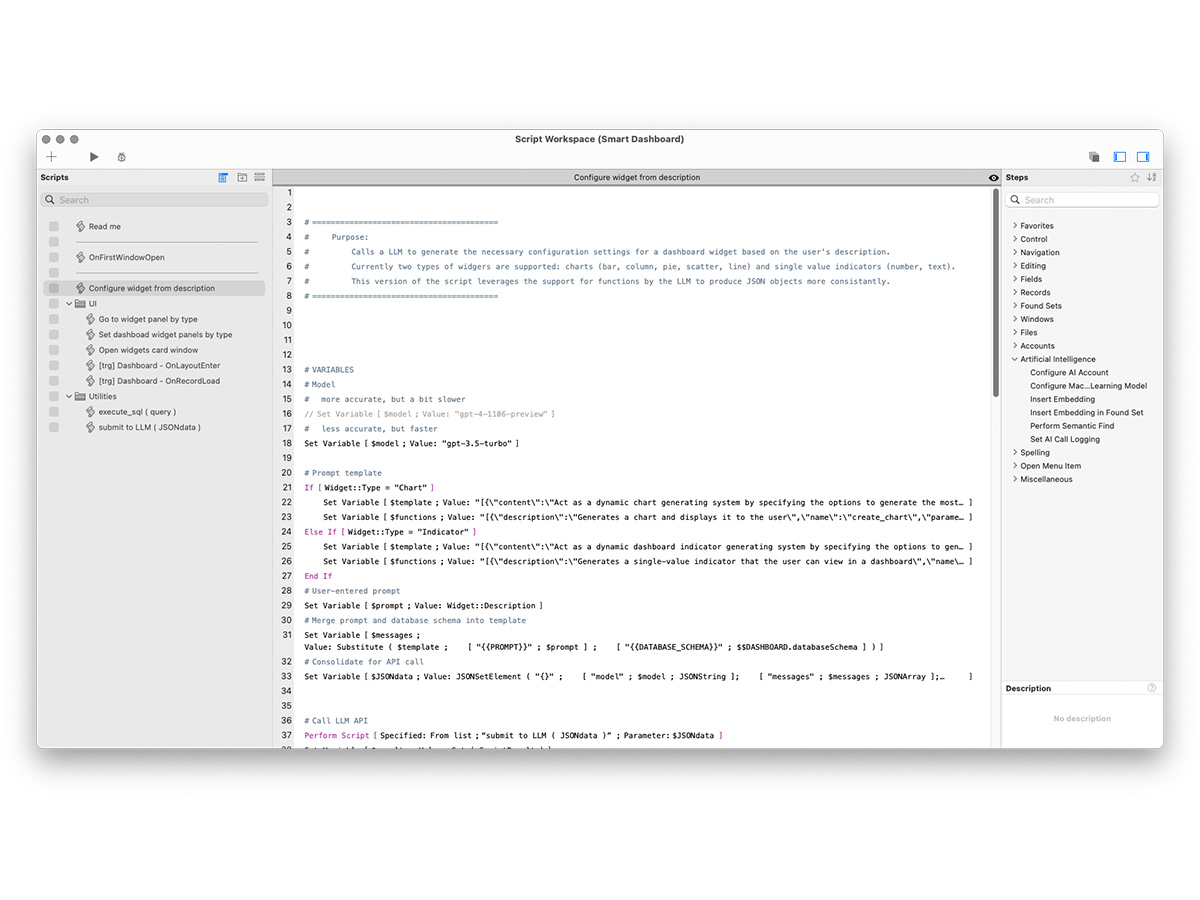Image resolution: width=1200 pixels, height=900 pixels.
Task: Toggle menu checkbox for UI folder
Action: point(54,303)
